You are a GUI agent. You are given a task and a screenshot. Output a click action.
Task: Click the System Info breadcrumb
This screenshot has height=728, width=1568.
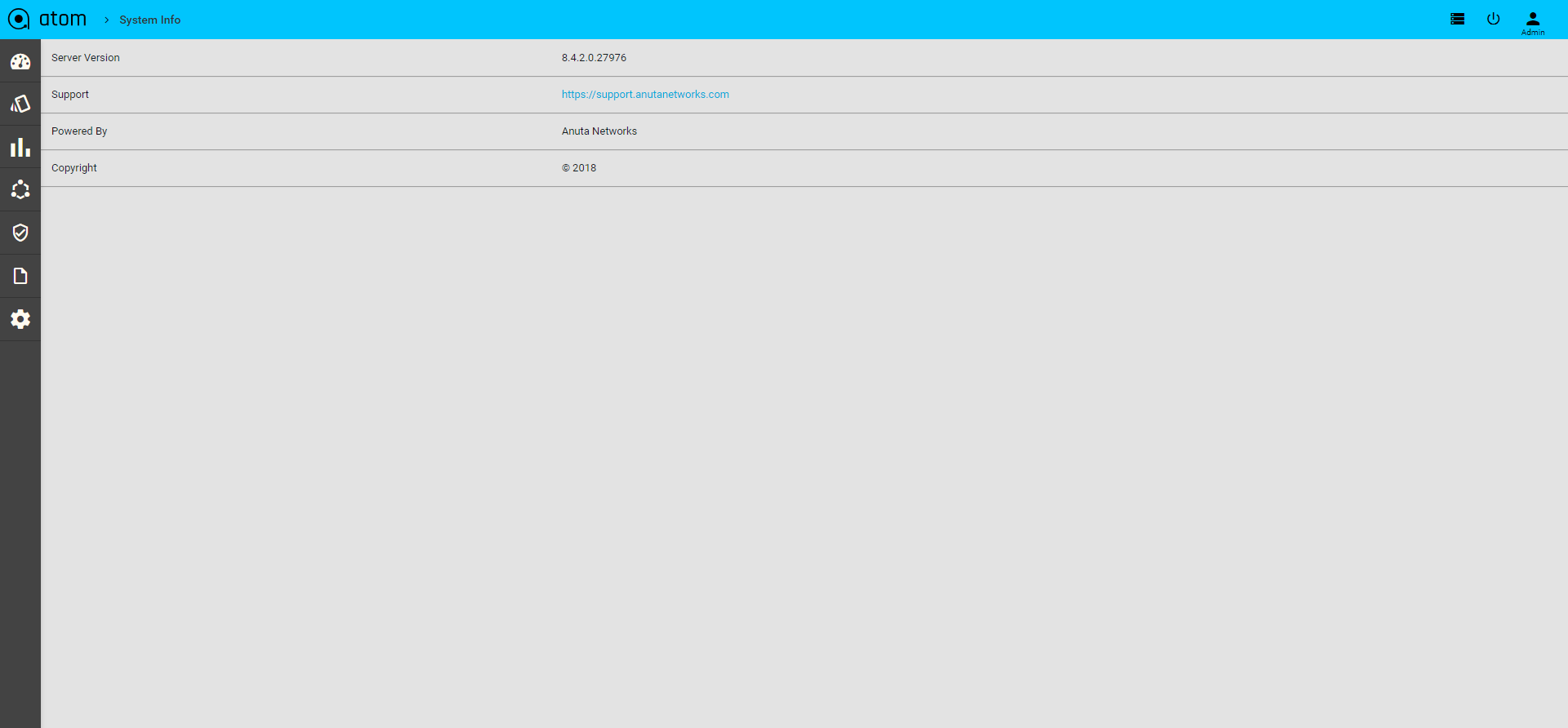click(x=150, y=20)
